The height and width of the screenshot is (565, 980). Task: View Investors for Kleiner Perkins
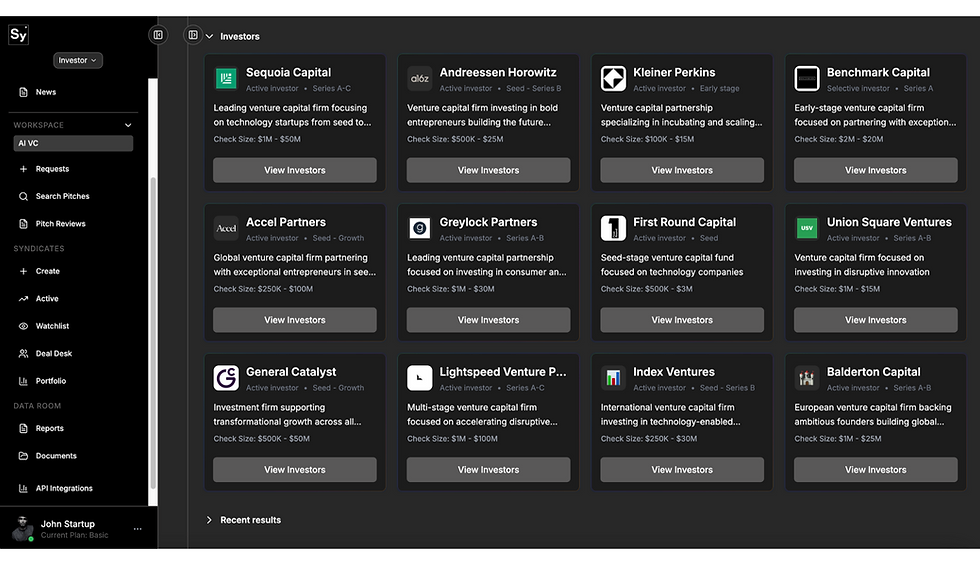[682, 170]
